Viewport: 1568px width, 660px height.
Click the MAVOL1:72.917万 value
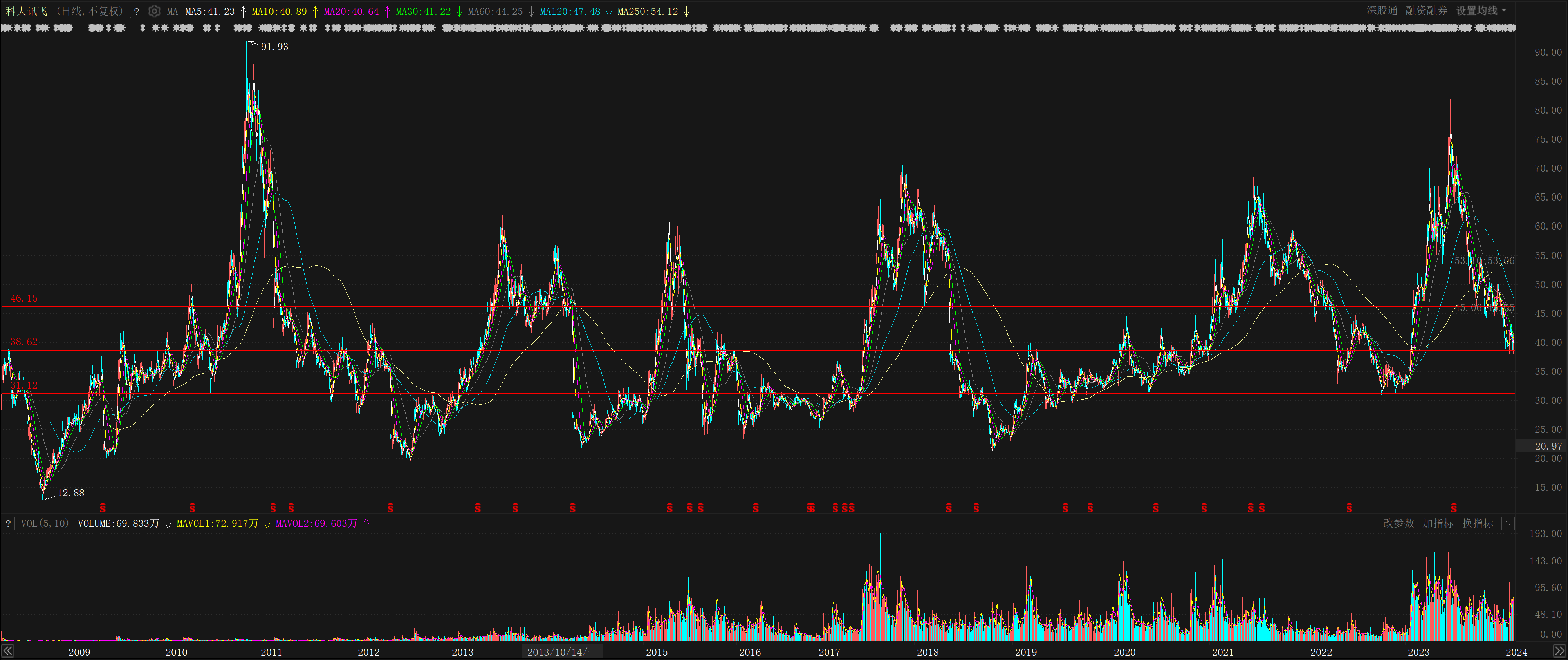point(217,524)
